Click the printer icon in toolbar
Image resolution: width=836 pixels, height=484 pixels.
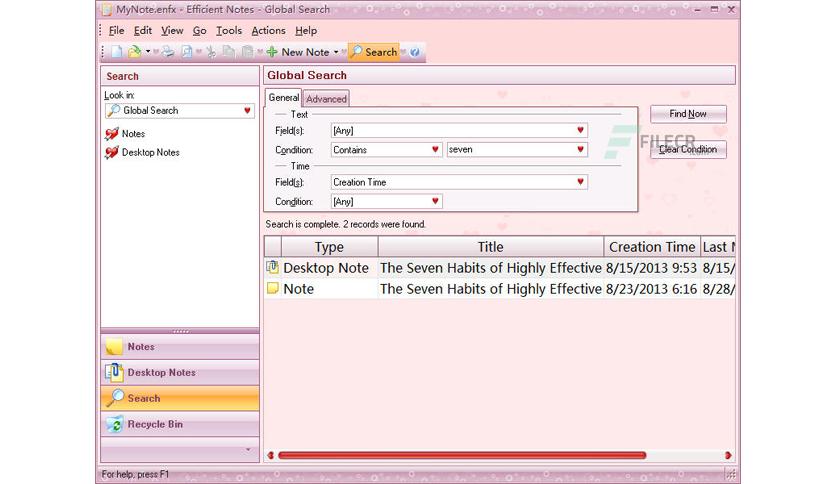tap(168, 52)
